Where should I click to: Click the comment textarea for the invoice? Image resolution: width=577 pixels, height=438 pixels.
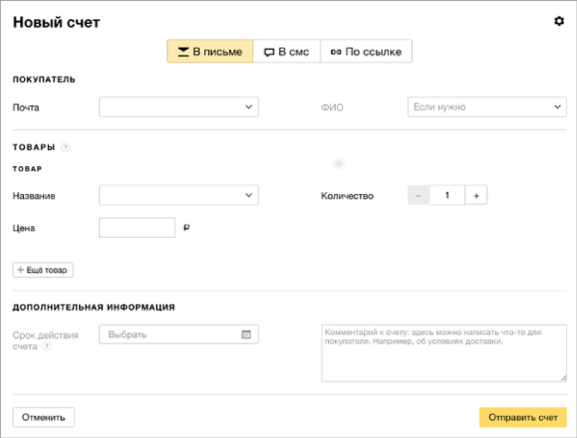444,353
